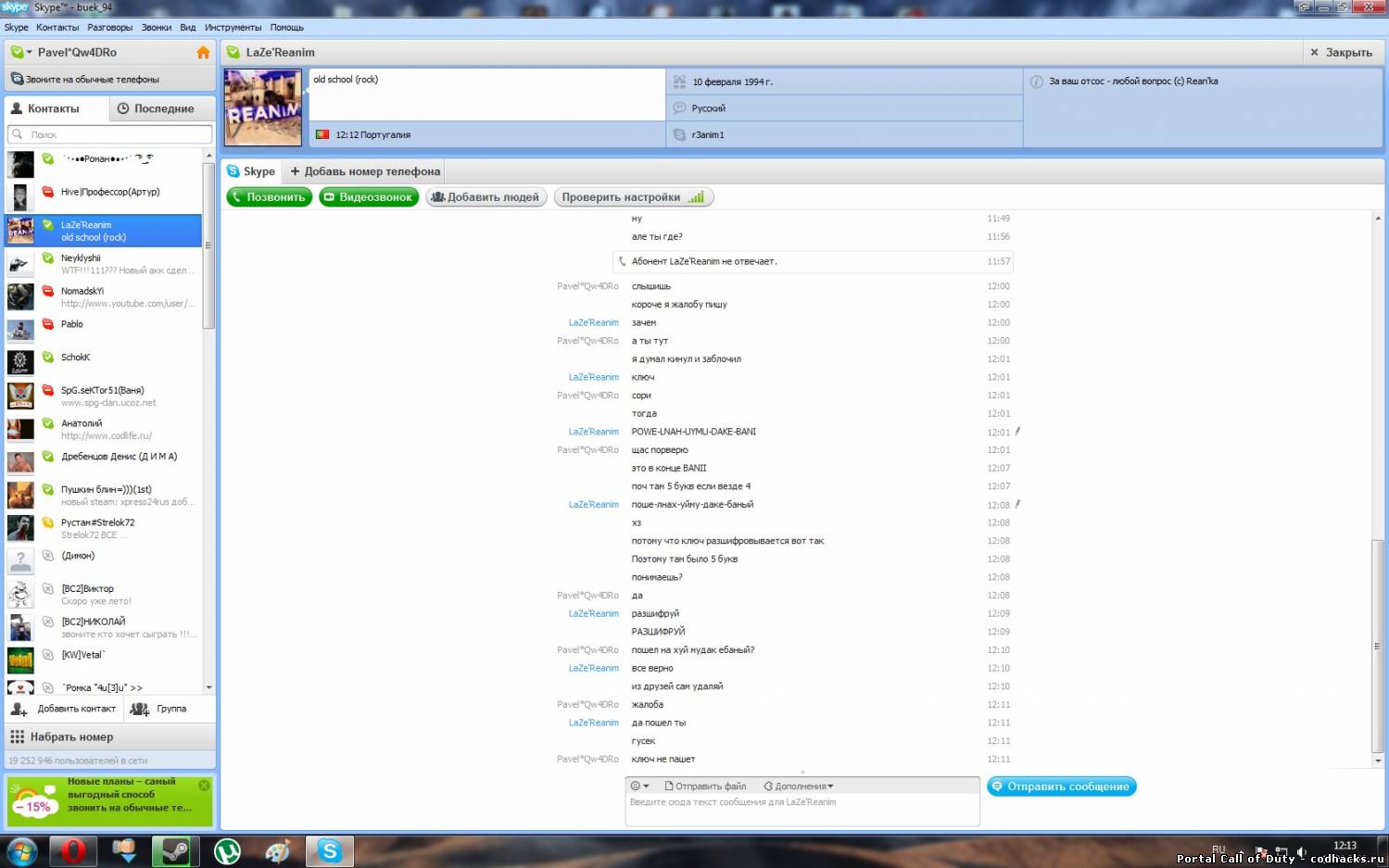Viewport: 1389px width, 868px height.
Task: Open the Инструменты menu
Action: point(234,27)
